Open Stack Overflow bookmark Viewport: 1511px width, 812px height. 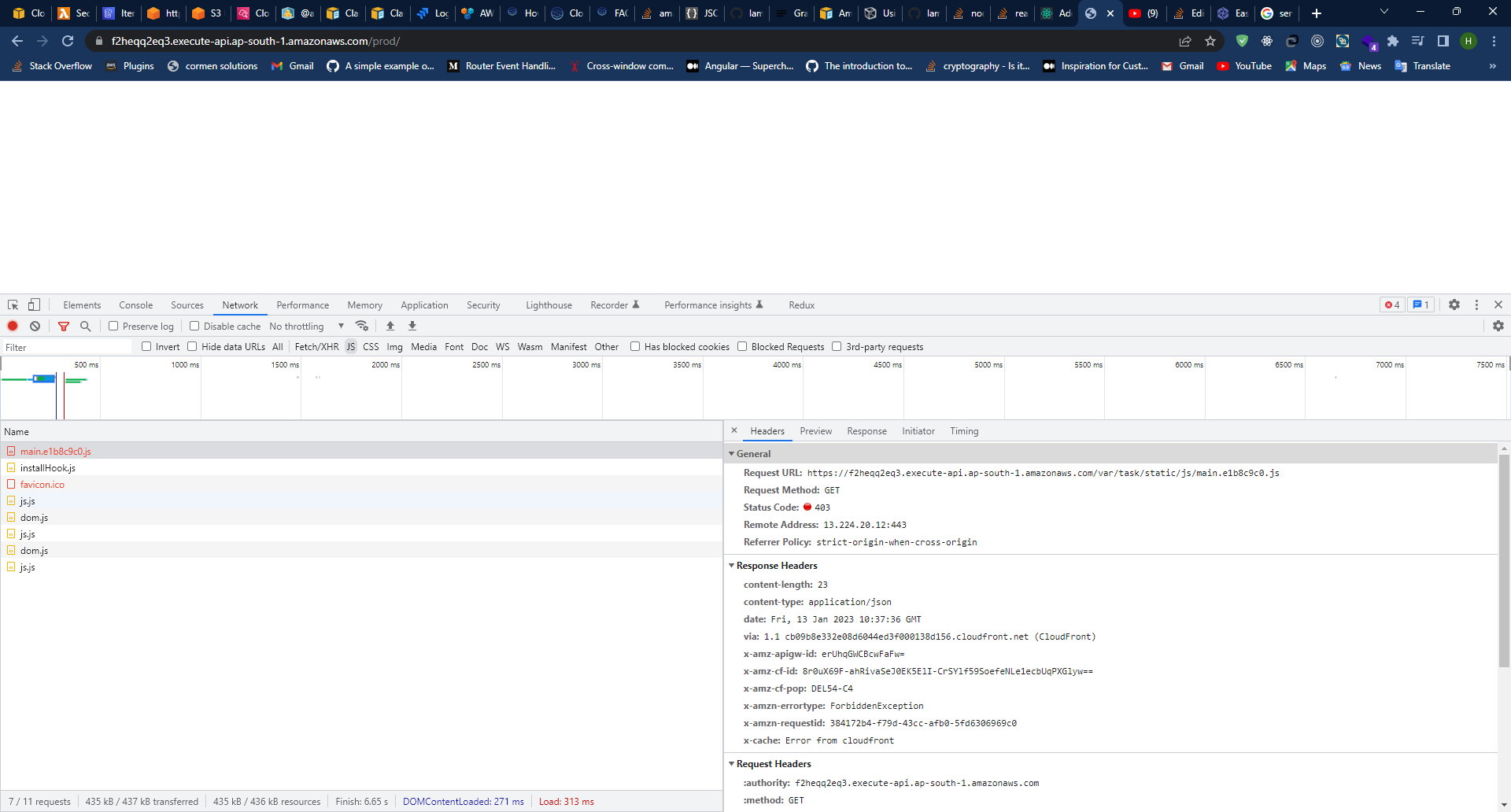52,66
